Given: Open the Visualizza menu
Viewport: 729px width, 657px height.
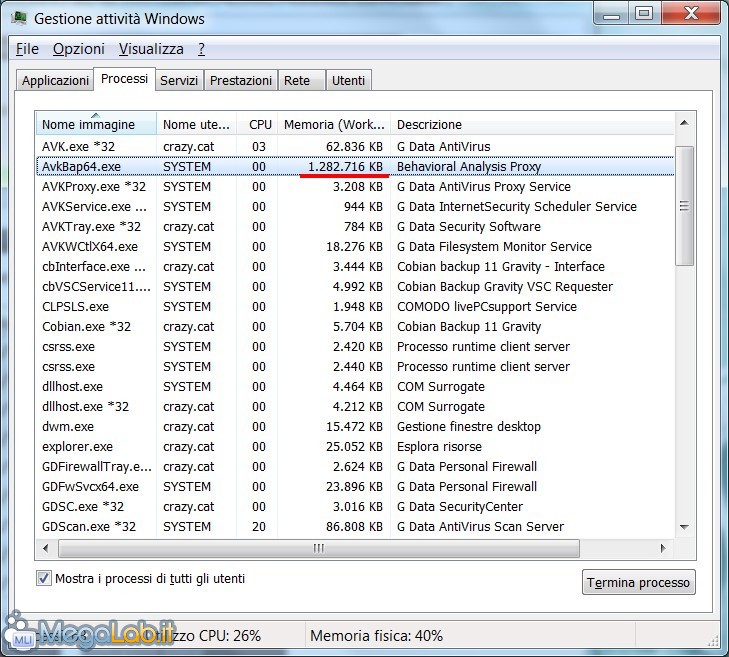Looking at the screenshot, I should [x=151, y=49].
